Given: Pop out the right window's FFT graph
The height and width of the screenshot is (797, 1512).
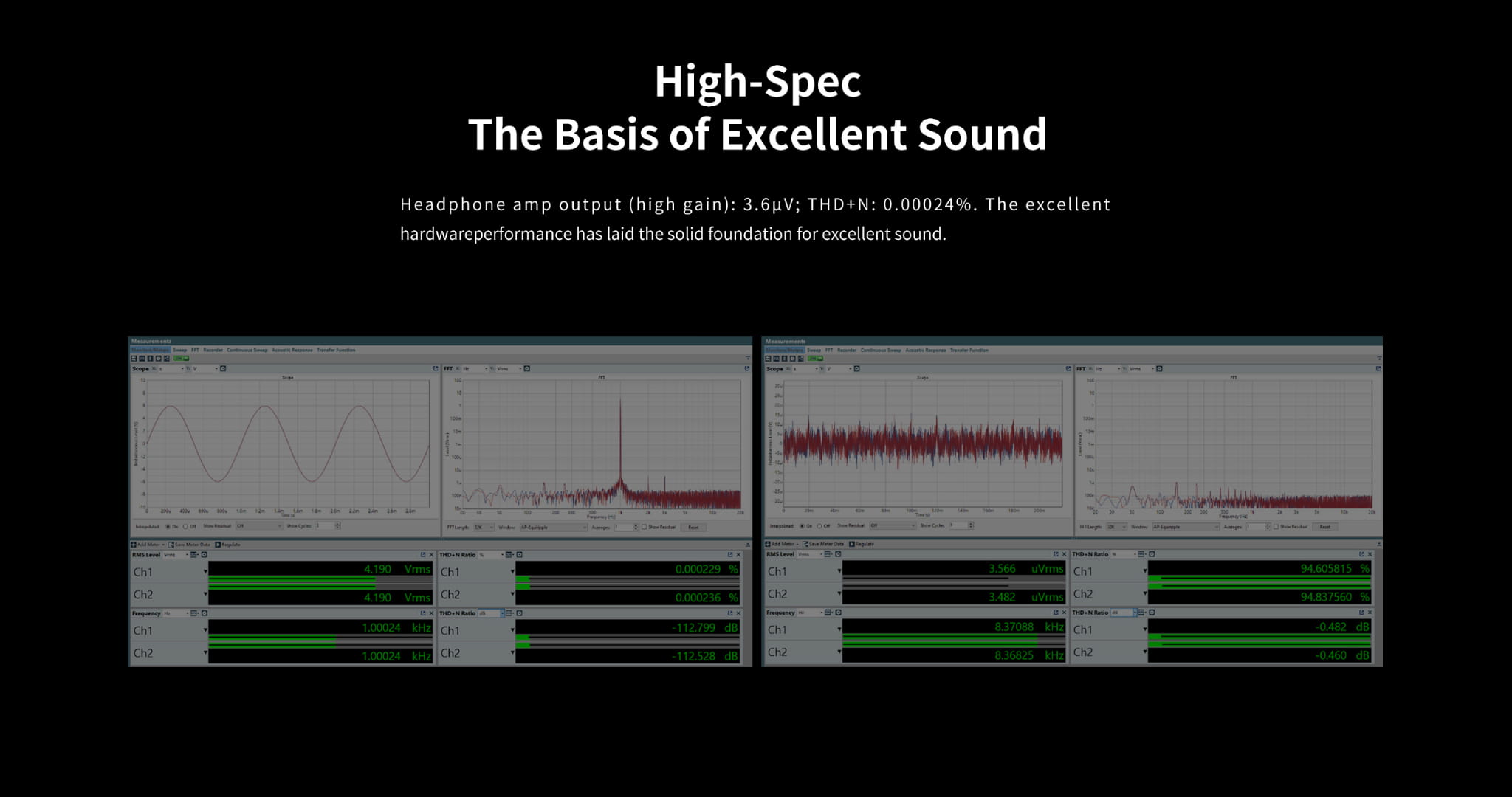Looking at the screenshot, I should click(1378, 368).
